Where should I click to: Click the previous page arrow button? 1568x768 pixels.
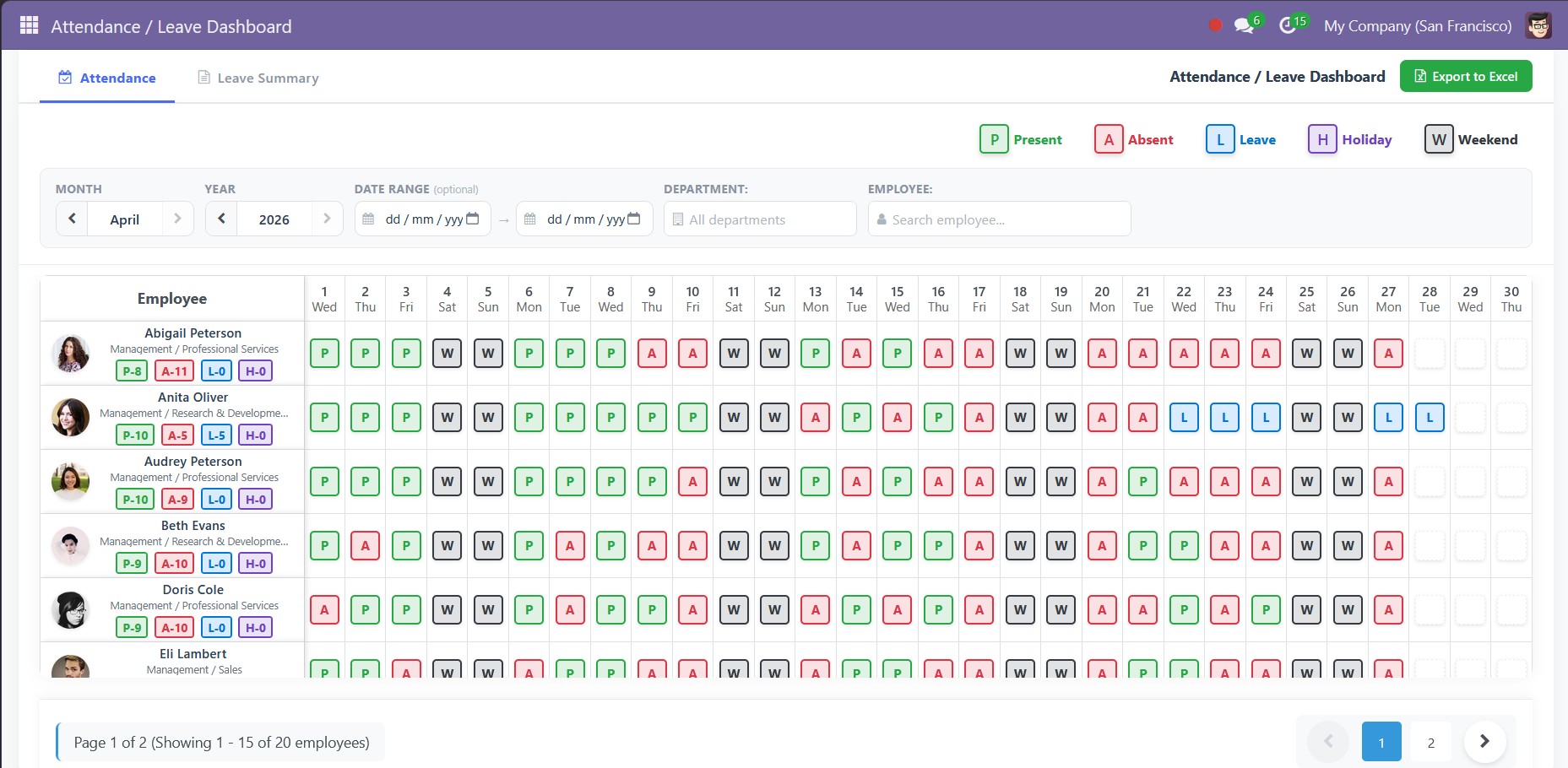[x=1328, y=741]
